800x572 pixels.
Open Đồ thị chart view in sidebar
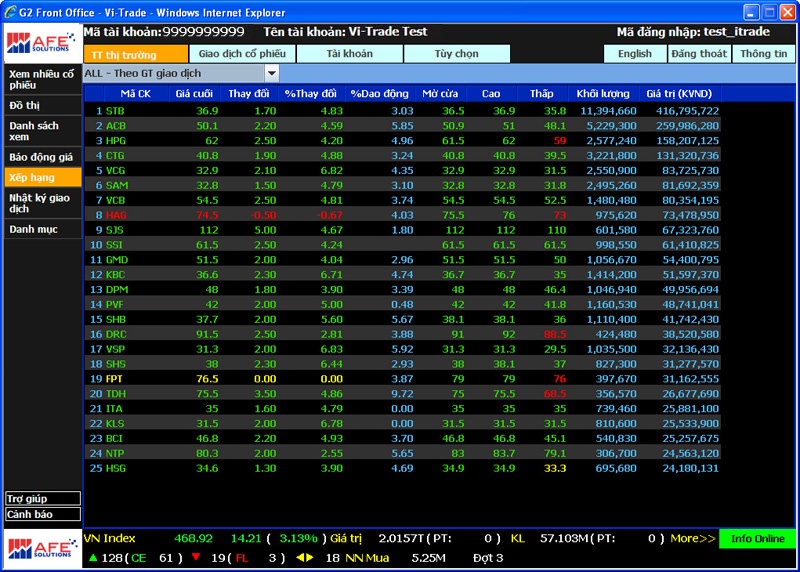pos(42,105)
